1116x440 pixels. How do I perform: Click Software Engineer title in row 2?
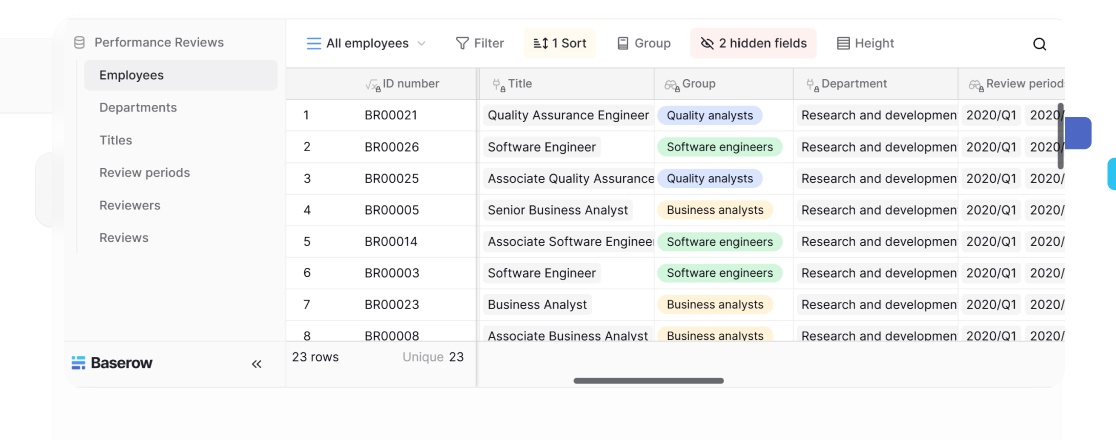point(542,147)
